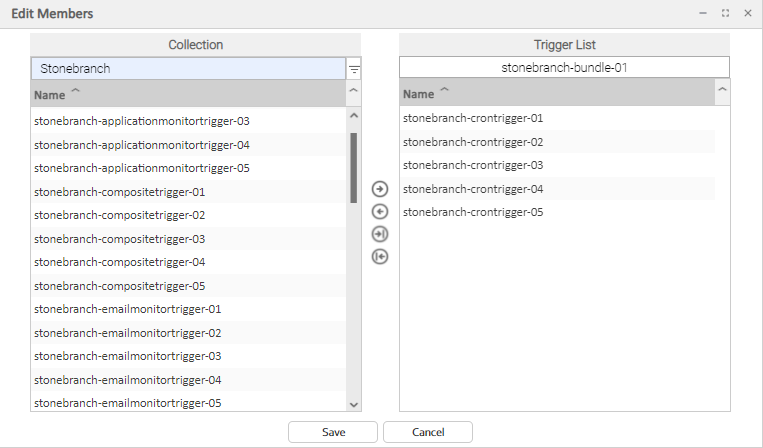The width and height of the screenshot is (763, 448).
Task: Maximize the Edit Members dialog
Action: coord(725,14)
